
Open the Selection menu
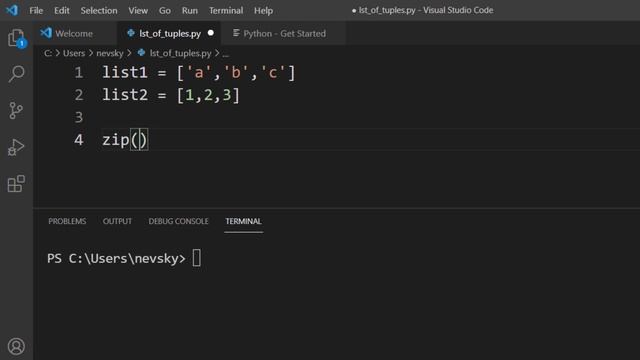99,10
